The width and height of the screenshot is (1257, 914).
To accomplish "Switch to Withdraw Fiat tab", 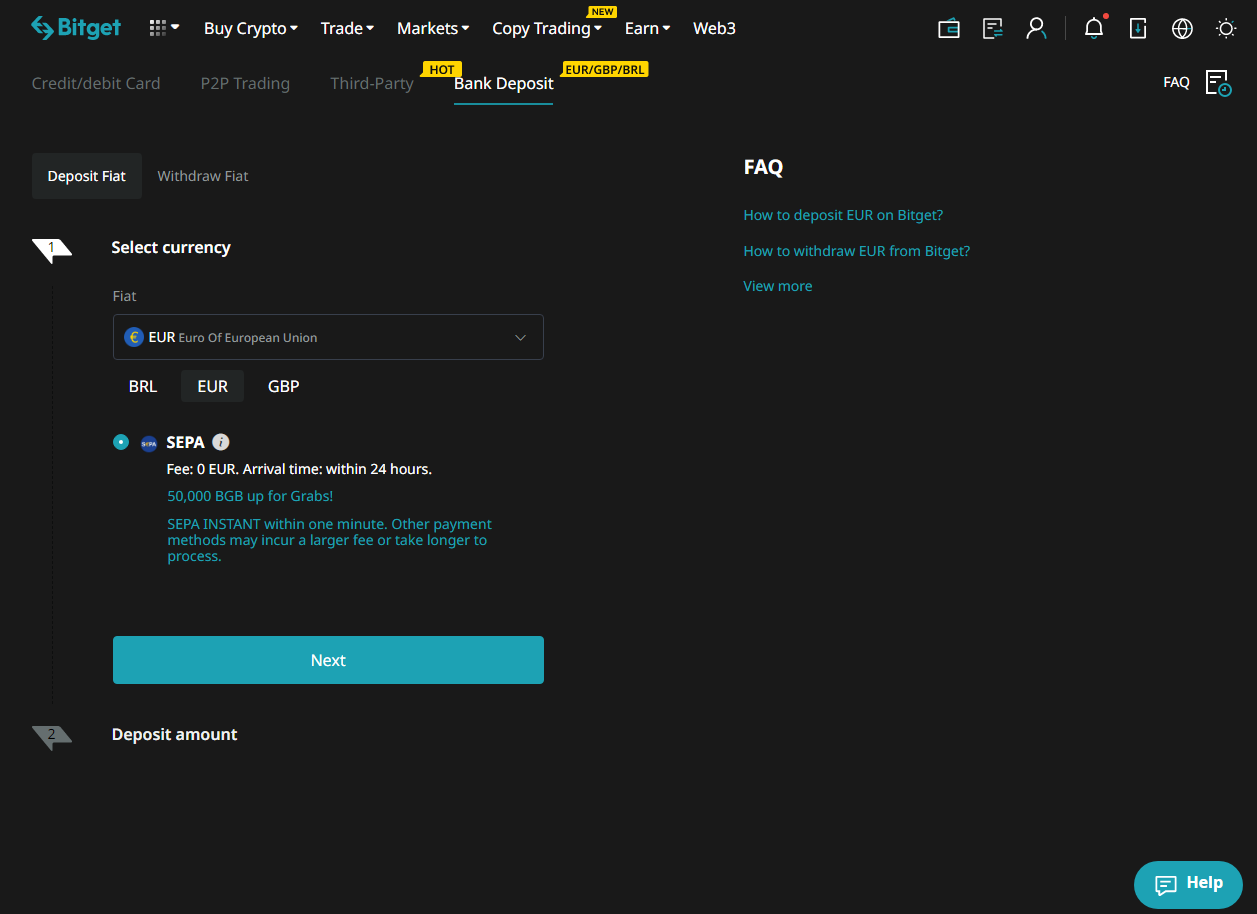I will (x=203, y=176).
